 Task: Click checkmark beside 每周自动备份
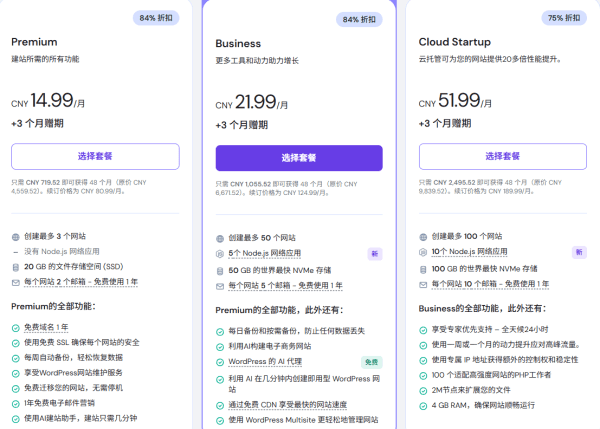(16, 358)
